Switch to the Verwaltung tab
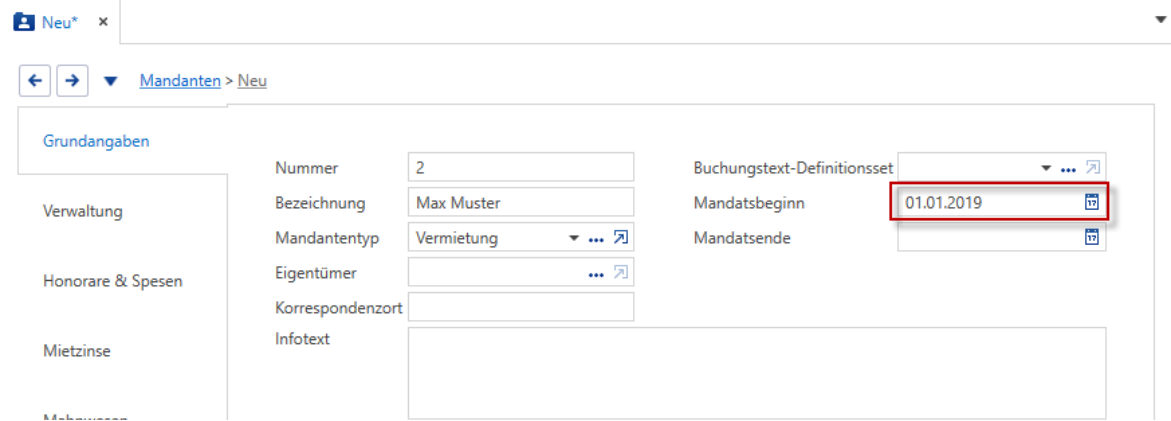Image resolution: width=1171 pixels, height=421 pixels. click(82, 211)
